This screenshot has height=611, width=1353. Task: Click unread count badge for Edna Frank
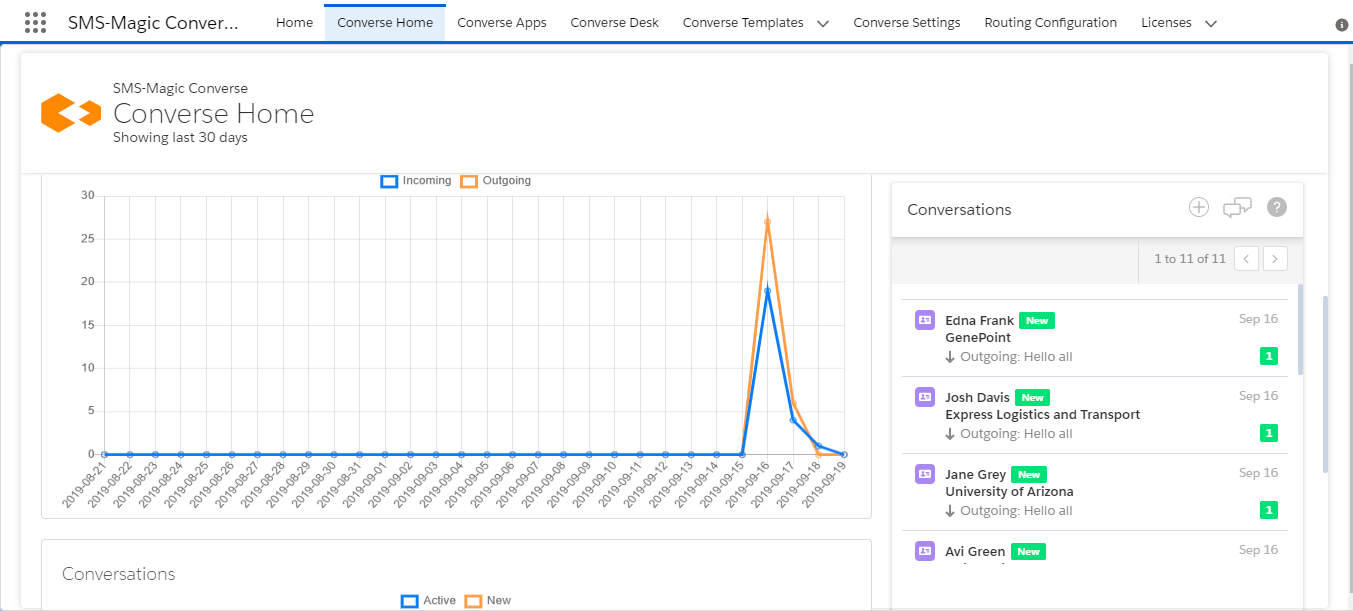pyautogui.click(x=1269, y=356)
